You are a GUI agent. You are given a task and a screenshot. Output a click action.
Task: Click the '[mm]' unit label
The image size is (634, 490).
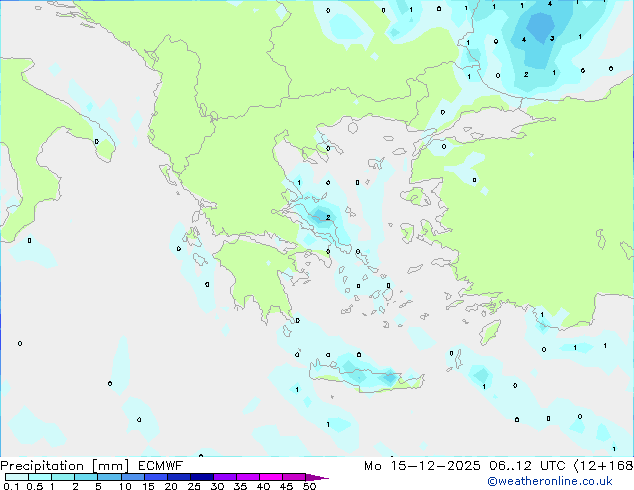pyautogui.click(x=110, y=466)
